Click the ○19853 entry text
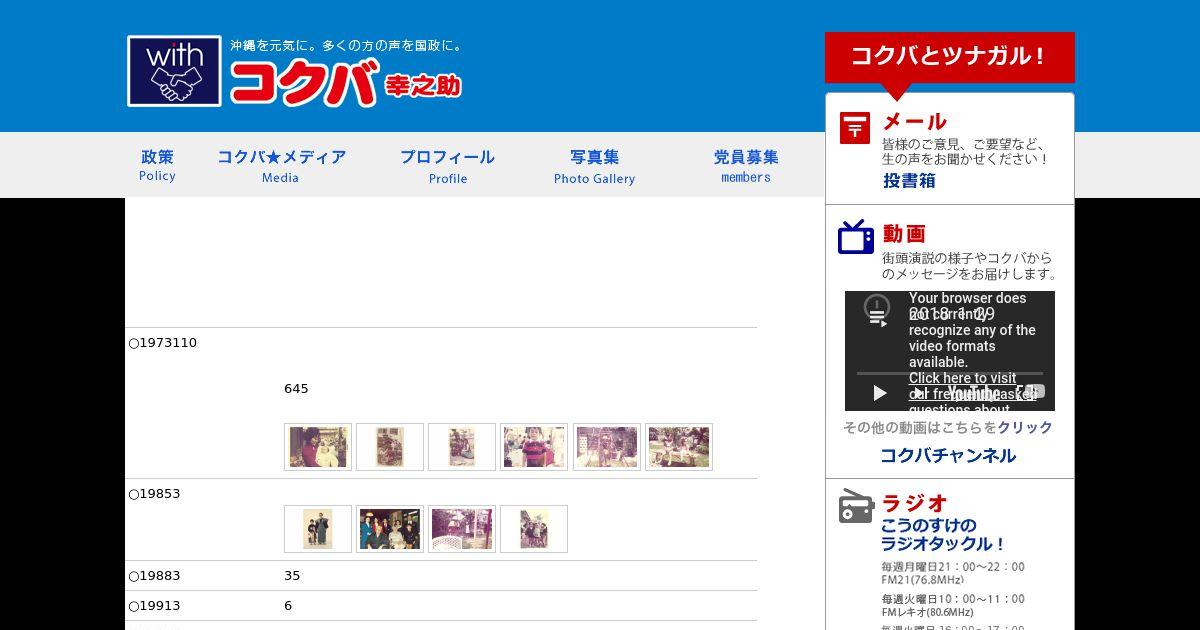Viewport: 1200px width, 630px height. click(x=154, y=494)
